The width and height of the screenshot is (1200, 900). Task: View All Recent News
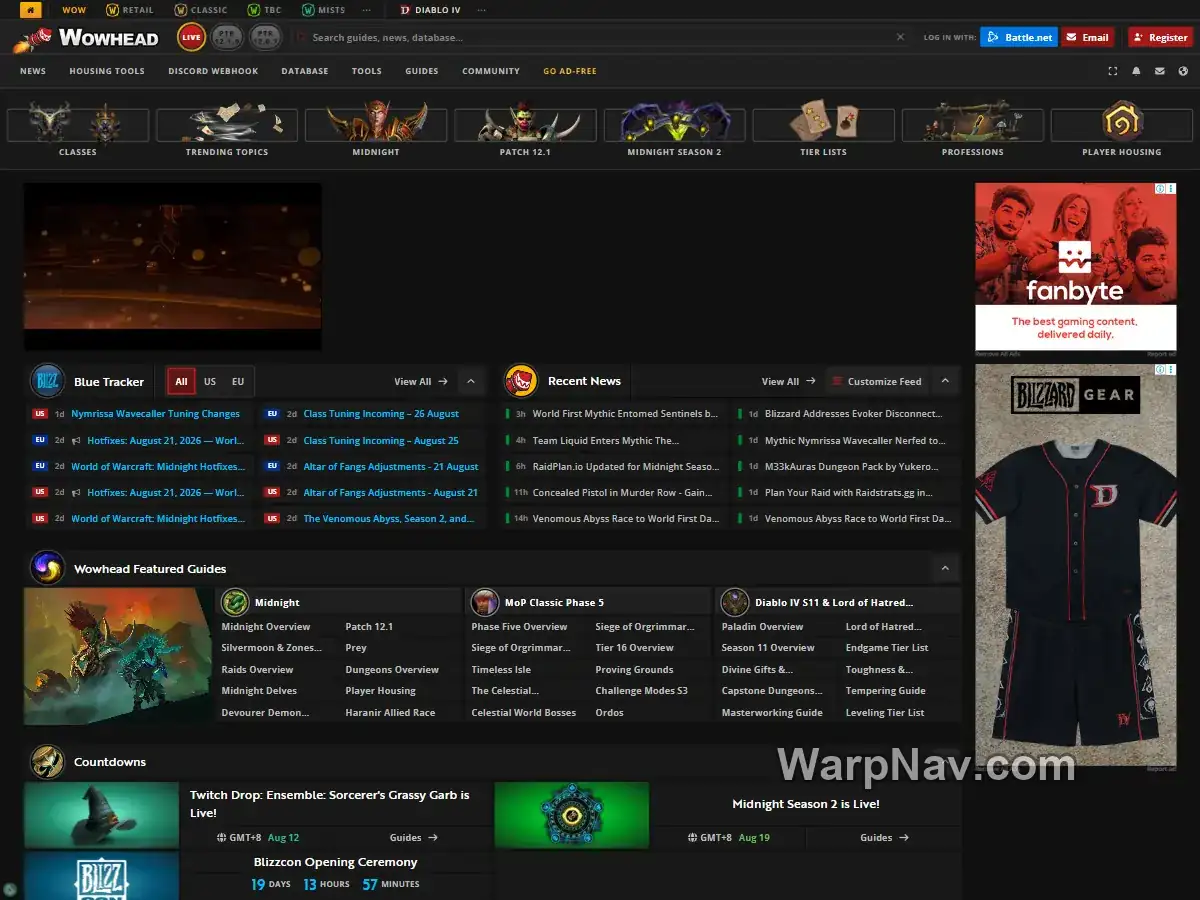coord(788,381)
